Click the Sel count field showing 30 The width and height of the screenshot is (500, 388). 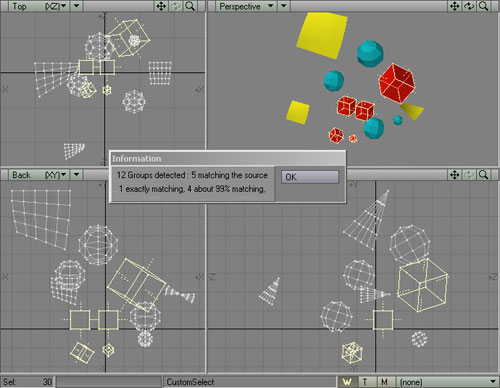coord(27,382)
